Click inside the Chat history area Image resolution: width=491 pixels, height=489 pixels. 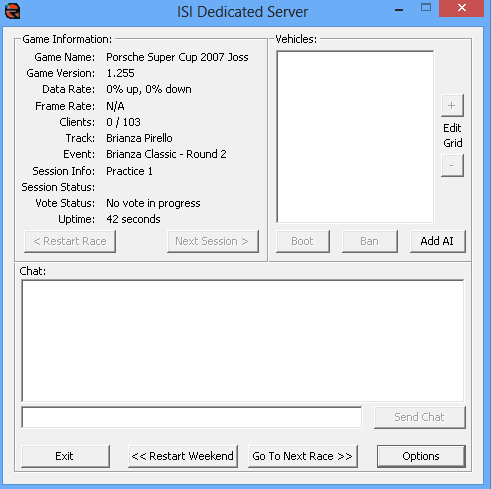point(243,341)
